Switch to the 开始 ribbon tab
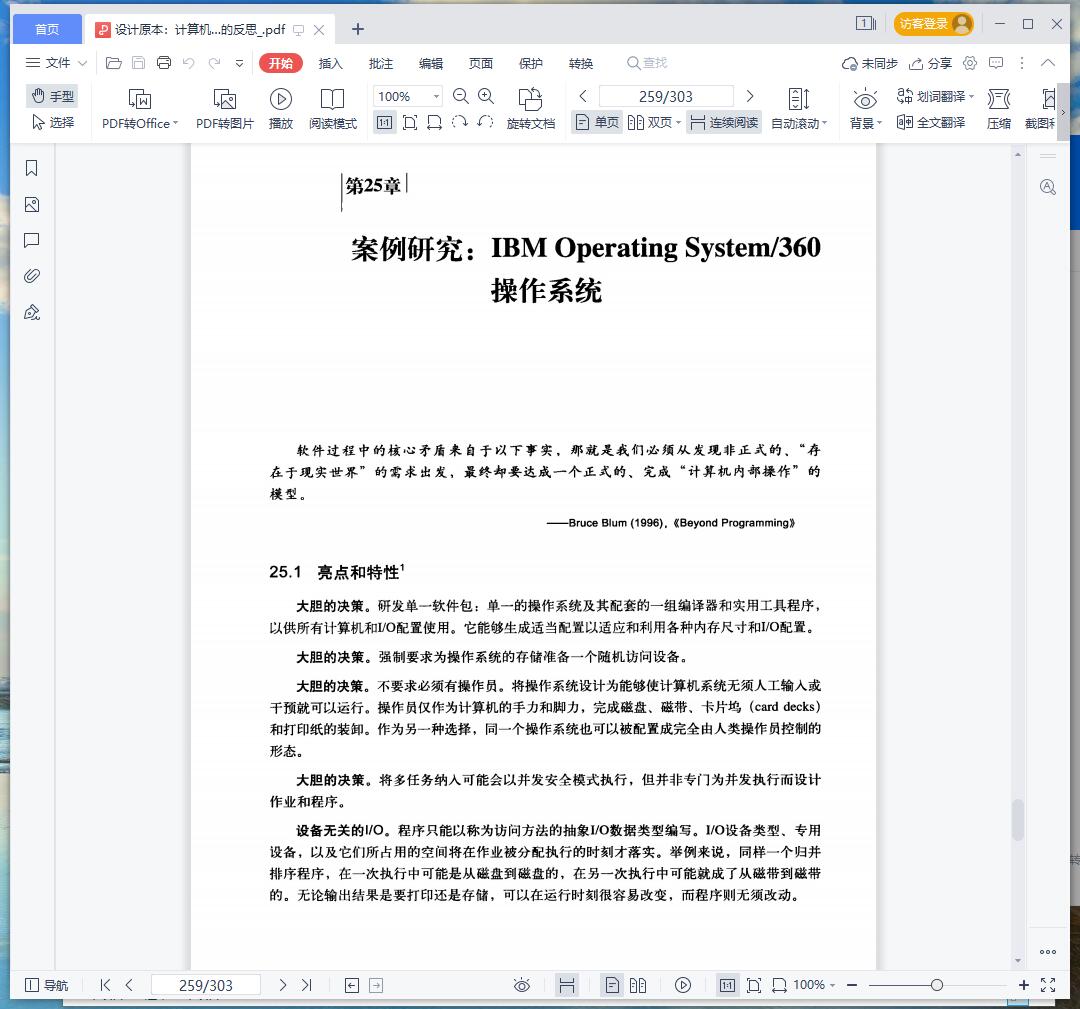This screenshot has width=1080, height=1009. coord(281,63)
